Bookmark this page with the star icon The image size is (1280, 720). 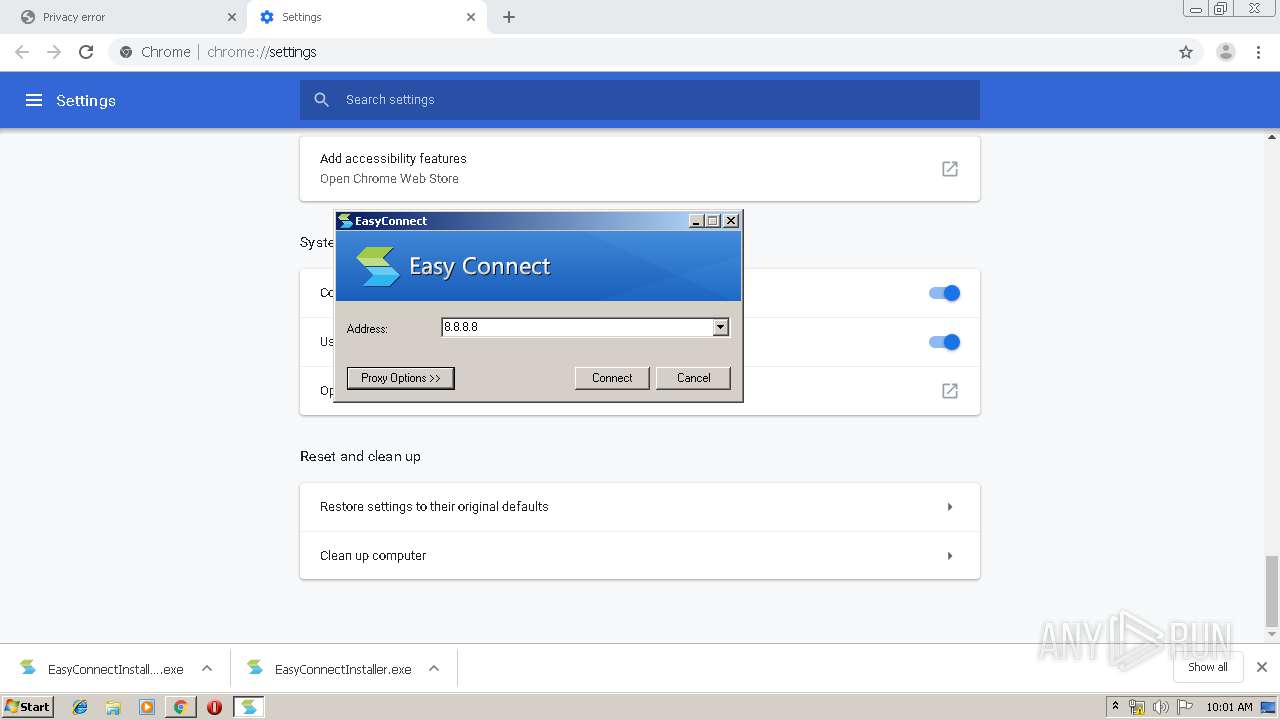1186,52
